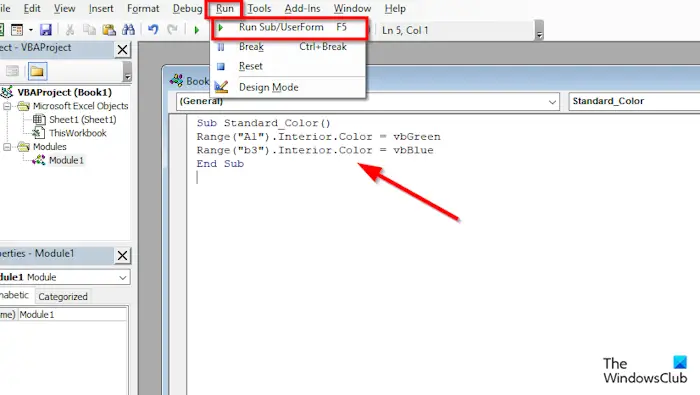Collapse the Modules folder node

(7, 147)
